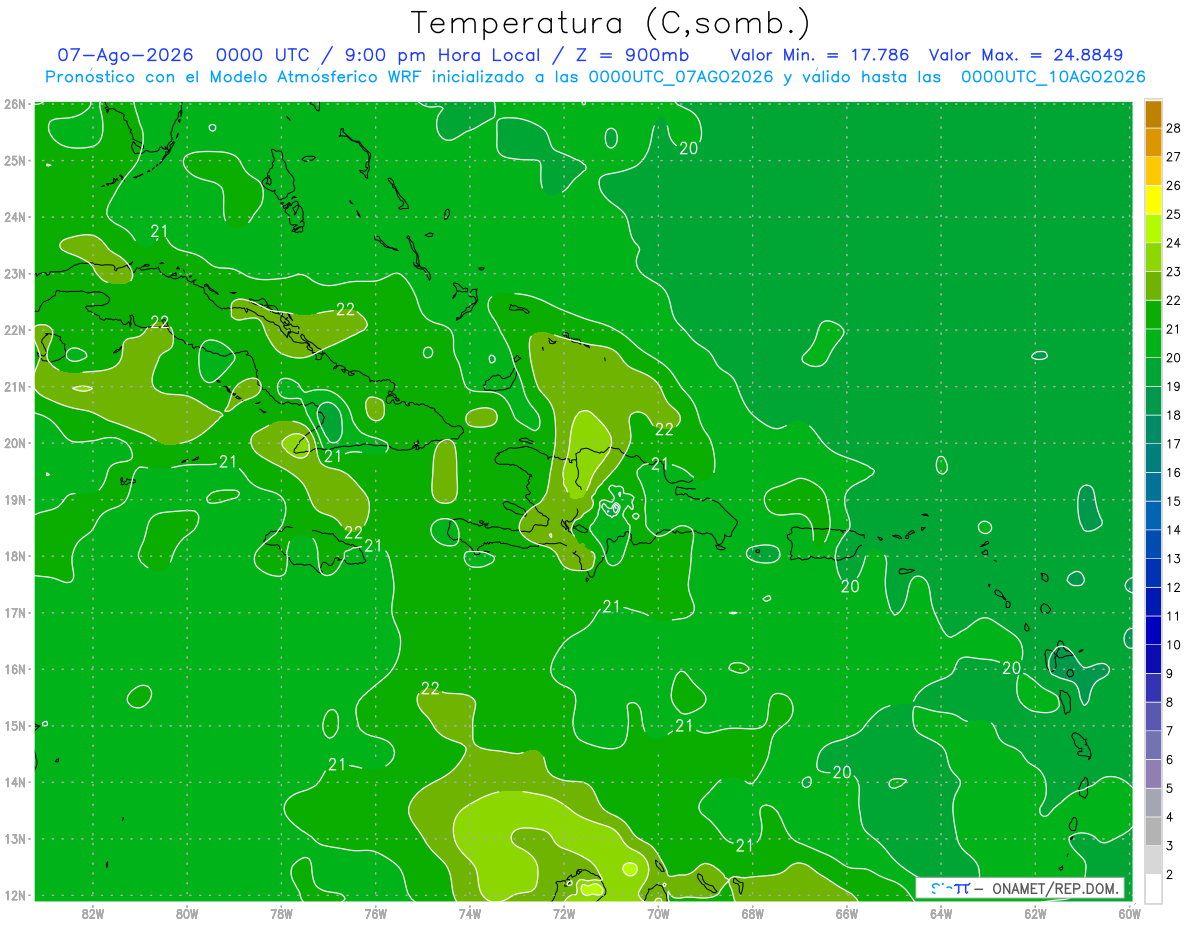Click the yellow swatch between 24 and 25 on the color scale
Screen dimensions: 1200x927
coord(1153,229)
